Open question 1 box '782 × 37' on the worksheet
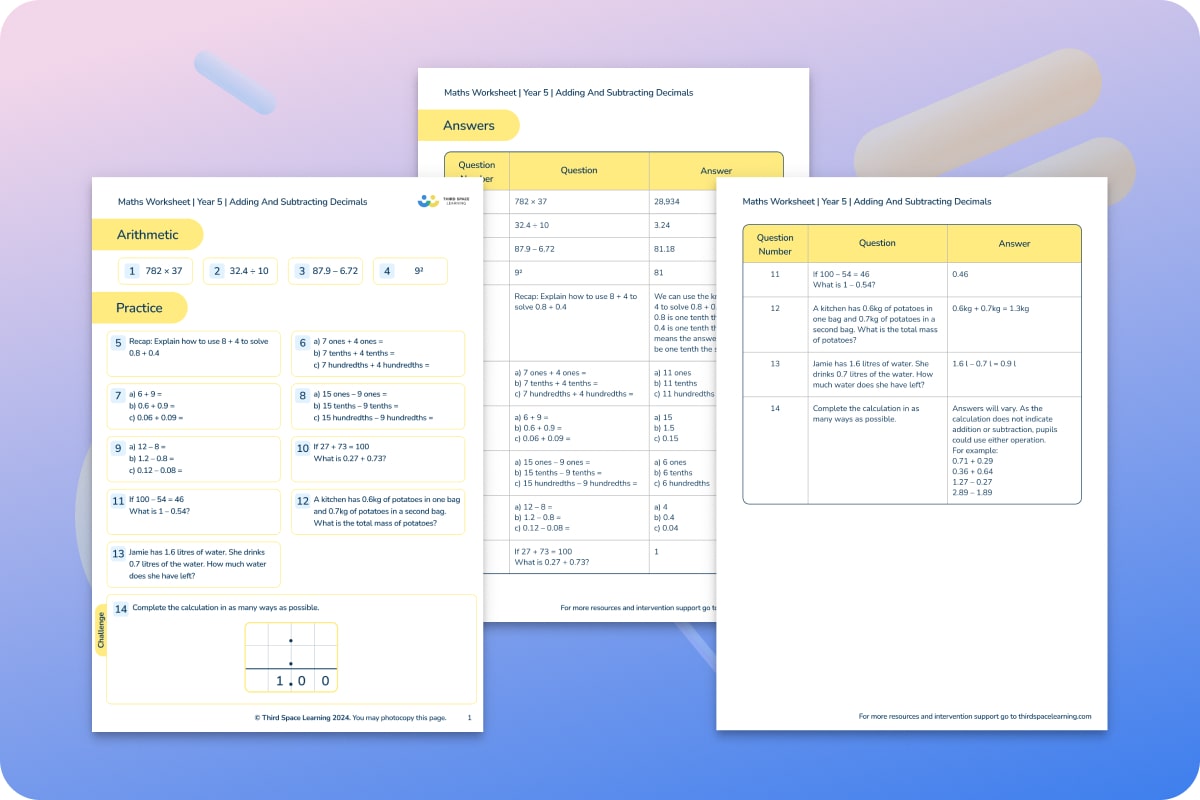 [x=157, y=271]
